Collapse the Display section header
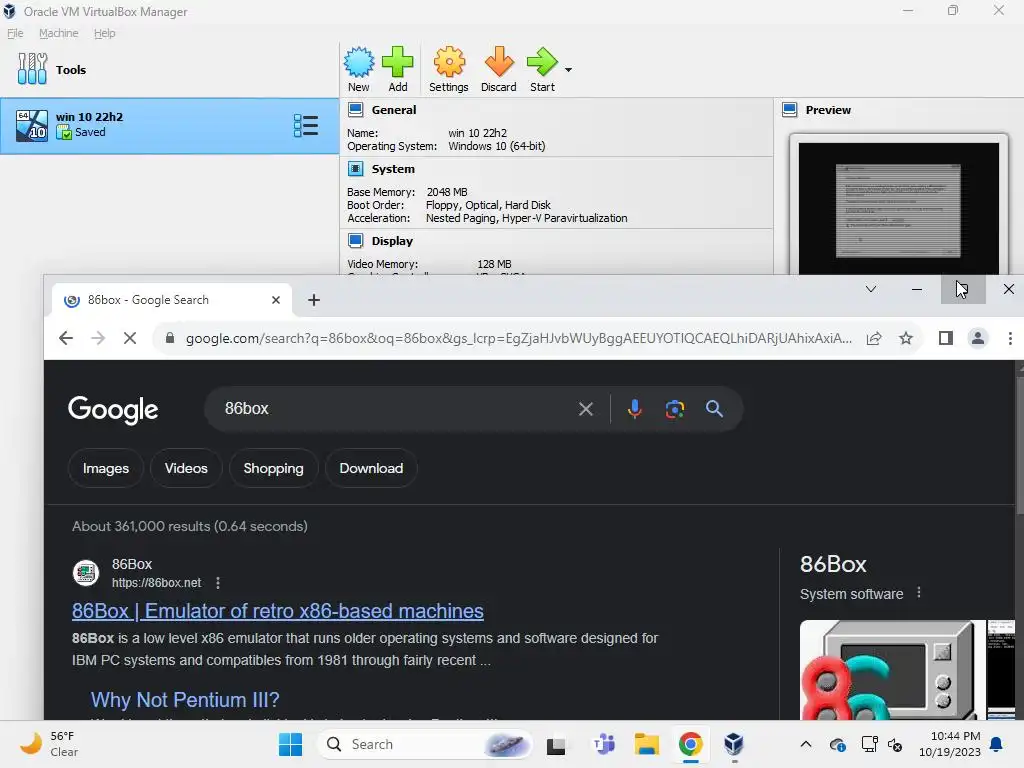This screenshot has width=1024, height=768. click(392, 241)
